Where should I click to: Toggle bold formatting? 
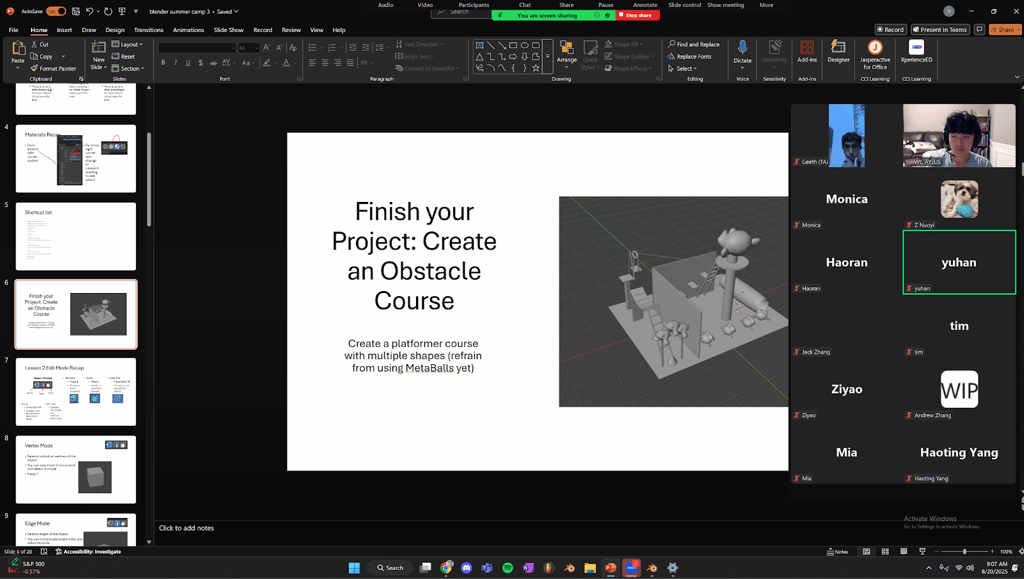[x=163, y=62]
